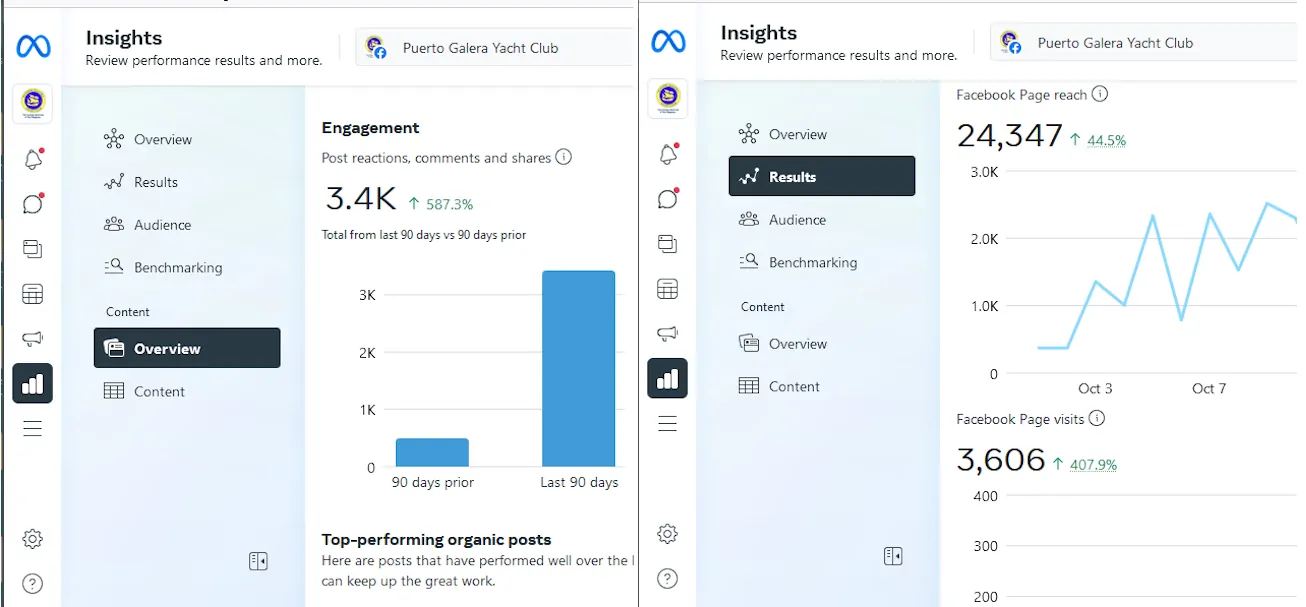The image size is (1306, 607).
Task: Open the Inbox chat bubble icon
Action: click(33, 204)
